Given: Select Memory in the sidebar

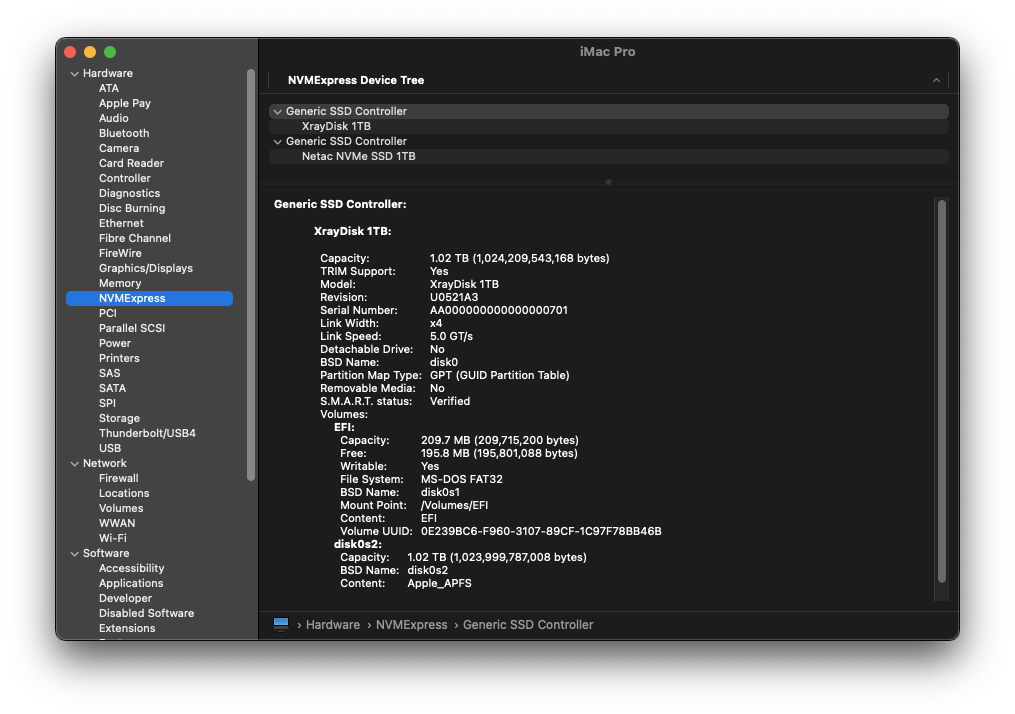Looking at the screenshot, I should 120,283.
